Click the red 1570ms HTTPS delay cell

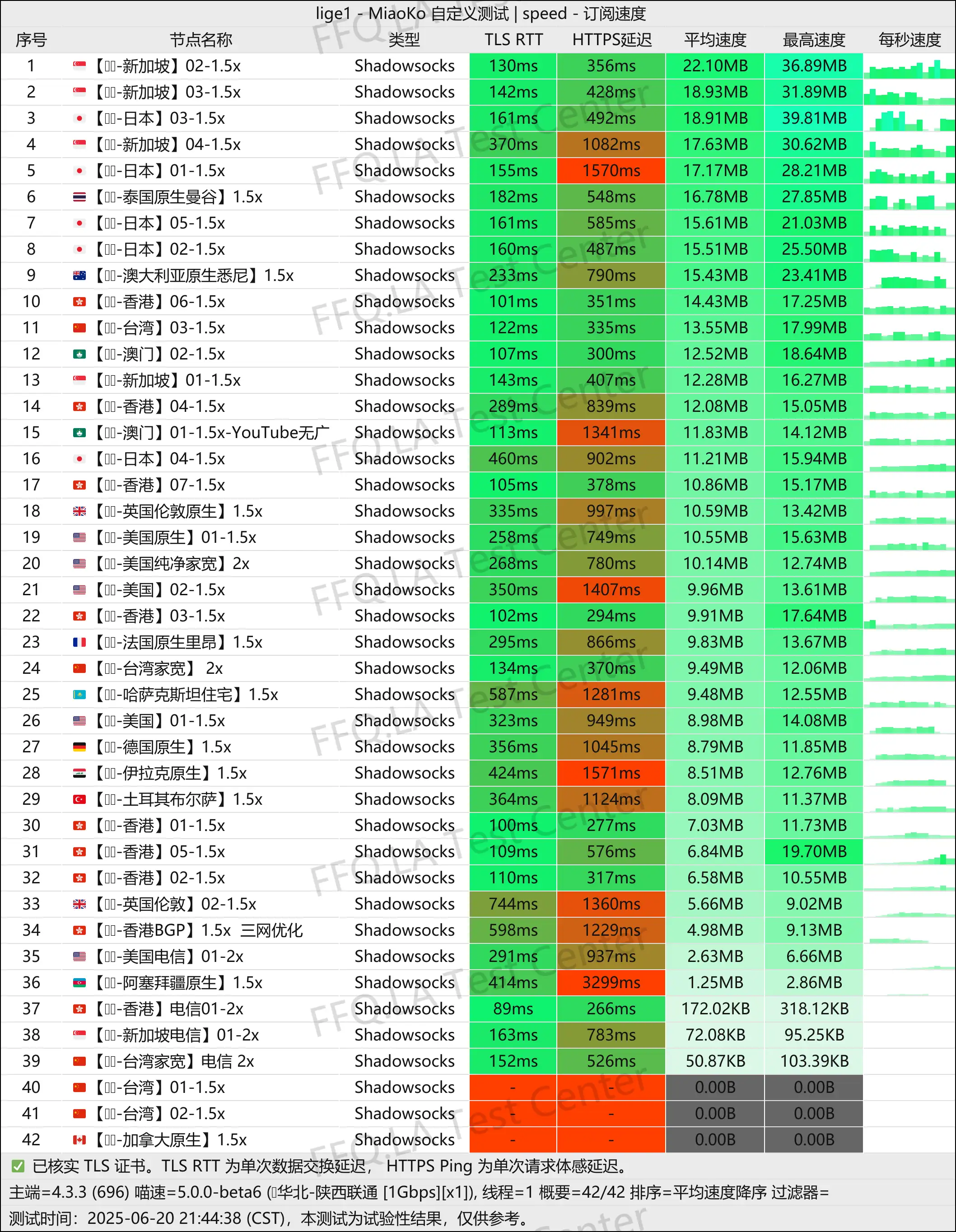pos(611,171)
